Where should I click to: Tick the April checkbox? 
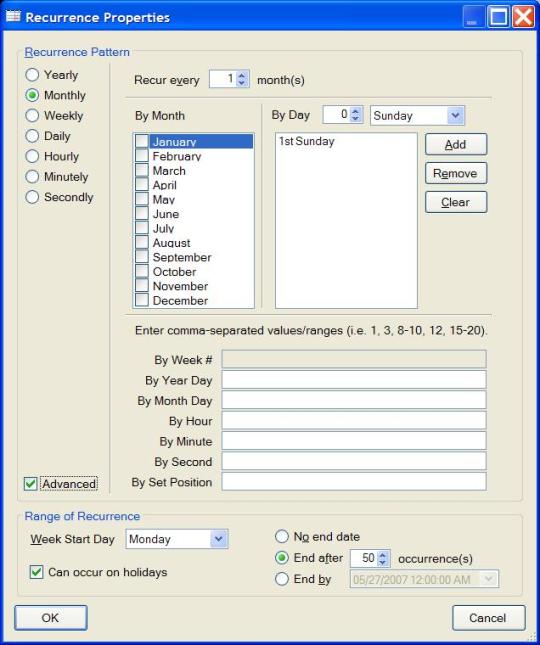(142, 185)
